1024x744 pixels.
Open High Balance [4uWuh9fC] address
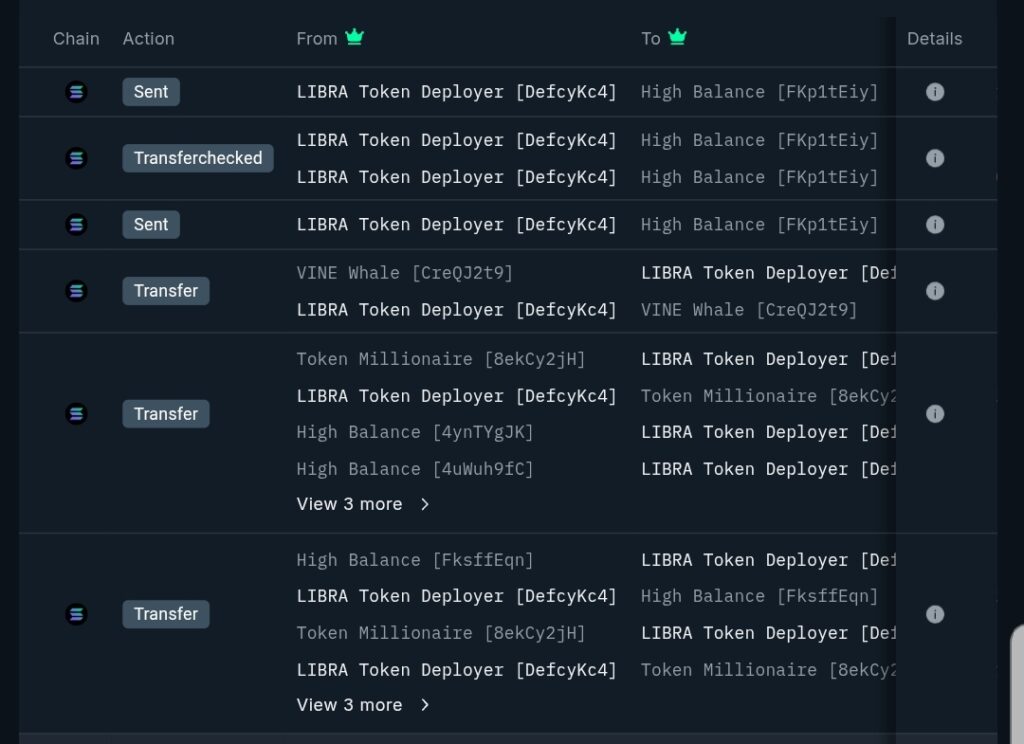(x=414, y=469)
